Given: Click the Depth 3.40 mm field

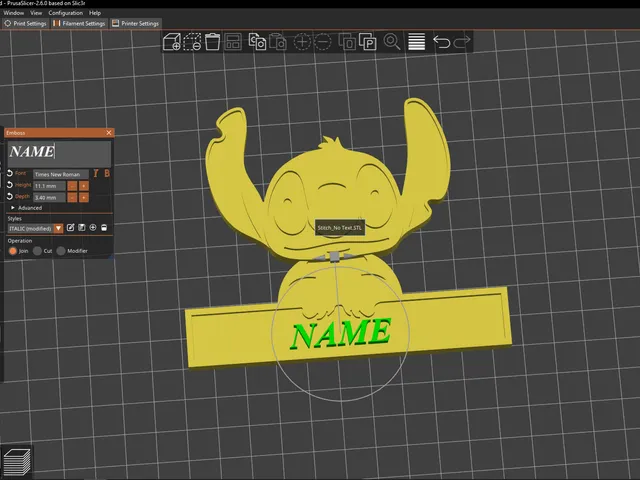Looking at the screenshot, I should click(49, 198).
